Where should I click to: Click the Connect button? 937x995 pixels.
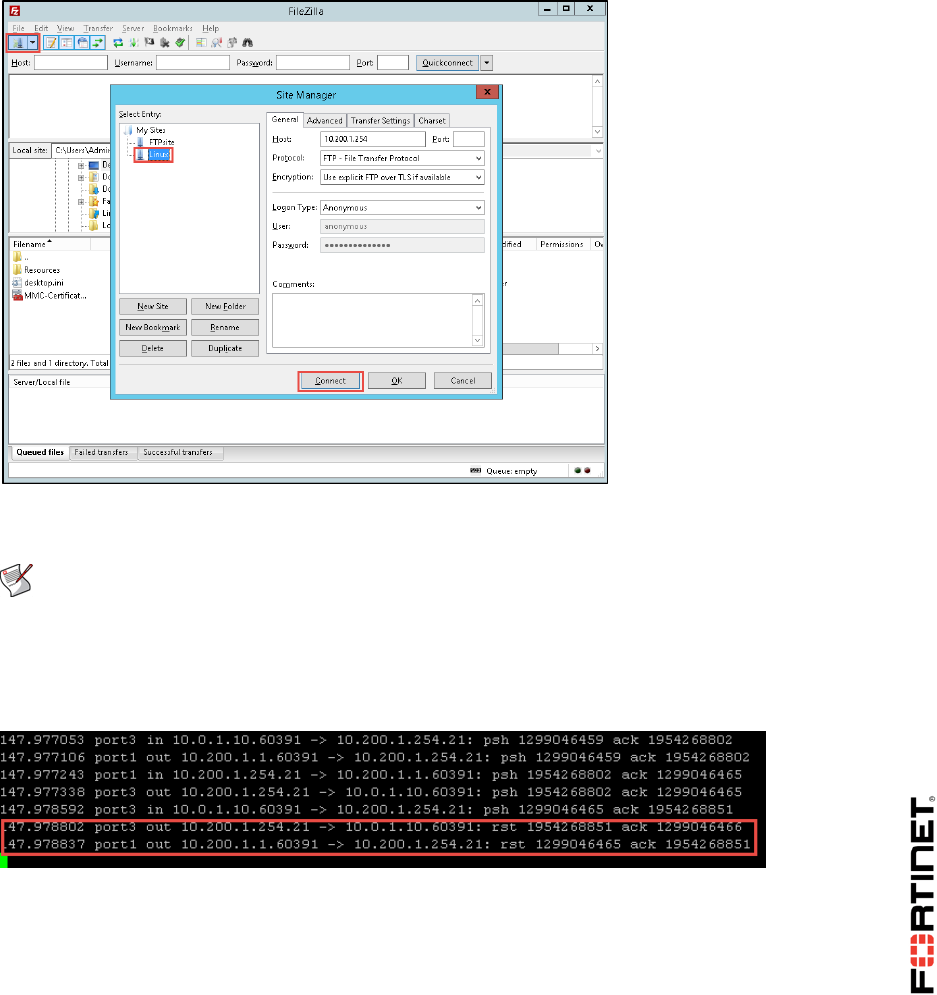point(331,381)
